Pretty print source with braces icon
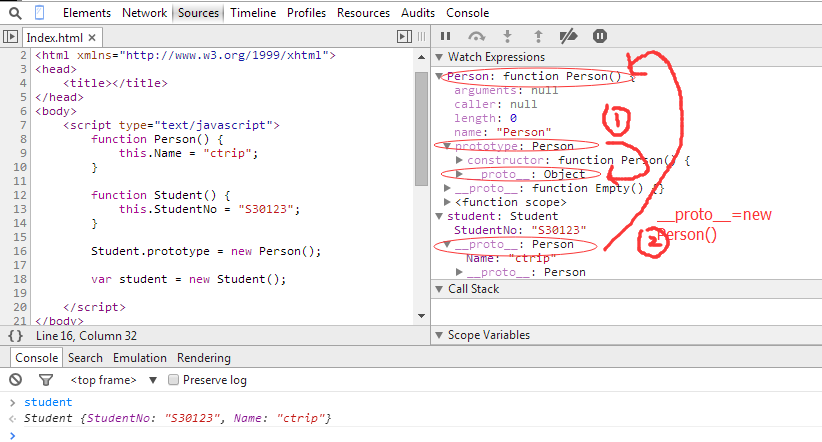 [16, 336]
